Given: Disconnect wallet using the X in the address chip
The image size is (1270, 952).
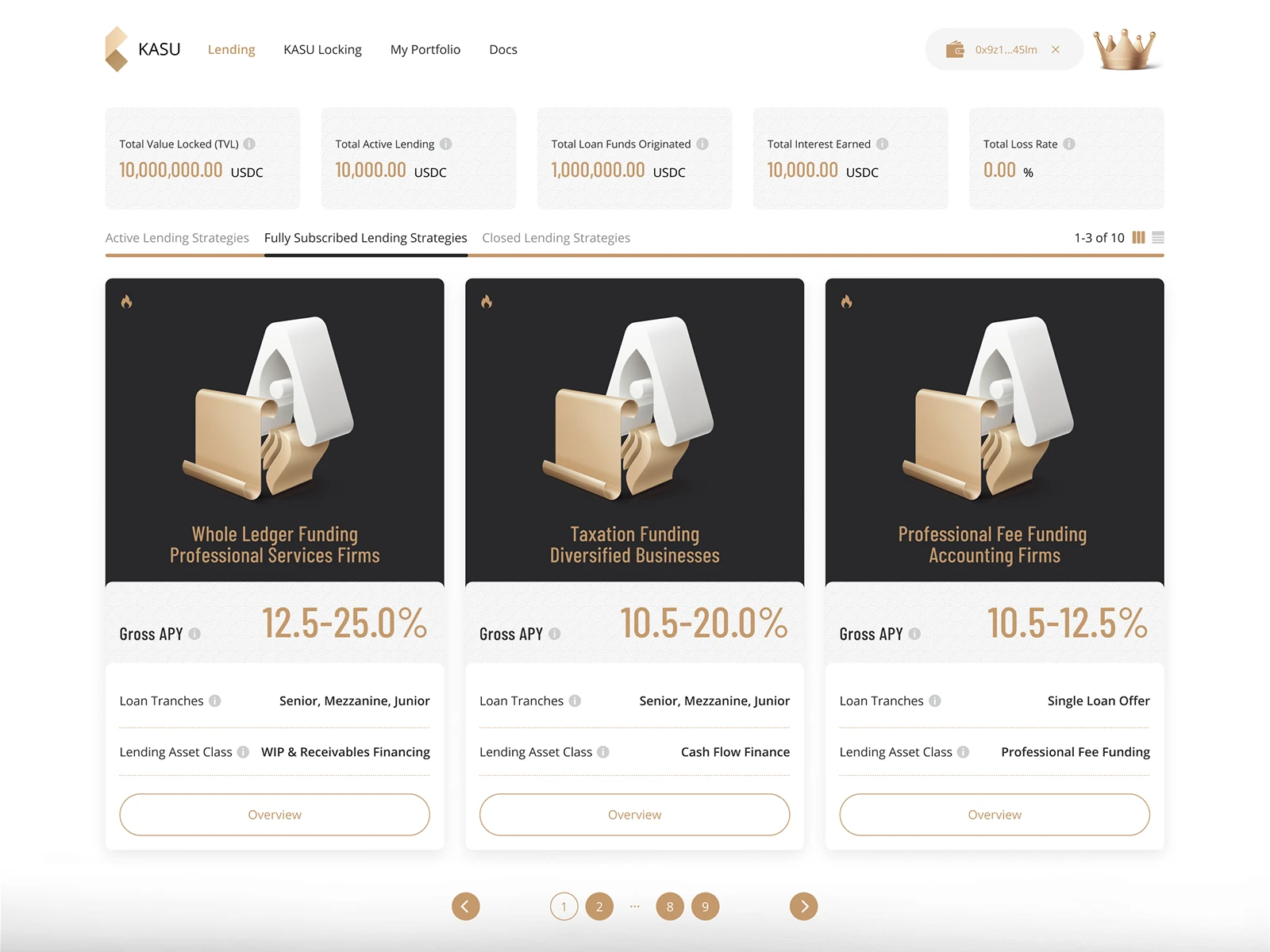Looking at the screenshot, I should (1056, 49).
